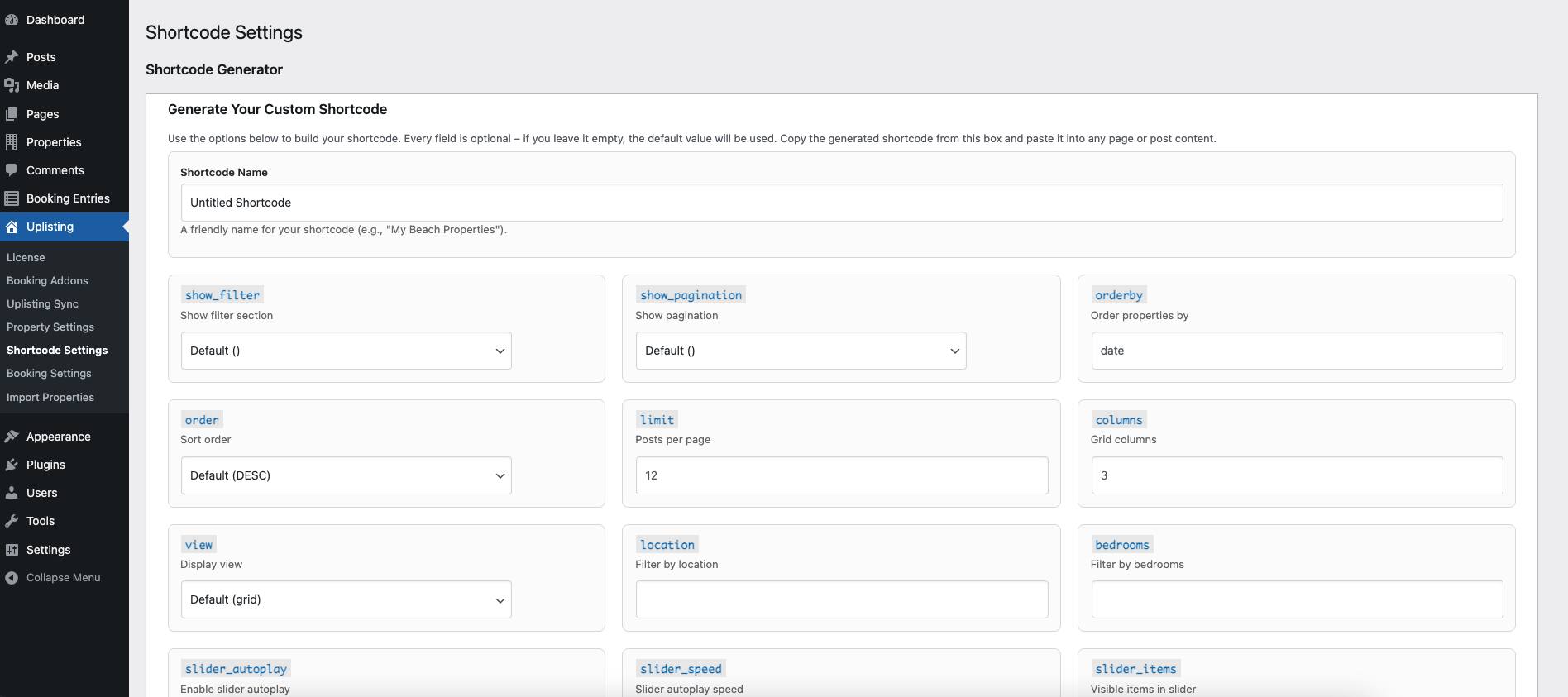
Task: Click the Appearance paintbrush icon
Action: (12, 437)
